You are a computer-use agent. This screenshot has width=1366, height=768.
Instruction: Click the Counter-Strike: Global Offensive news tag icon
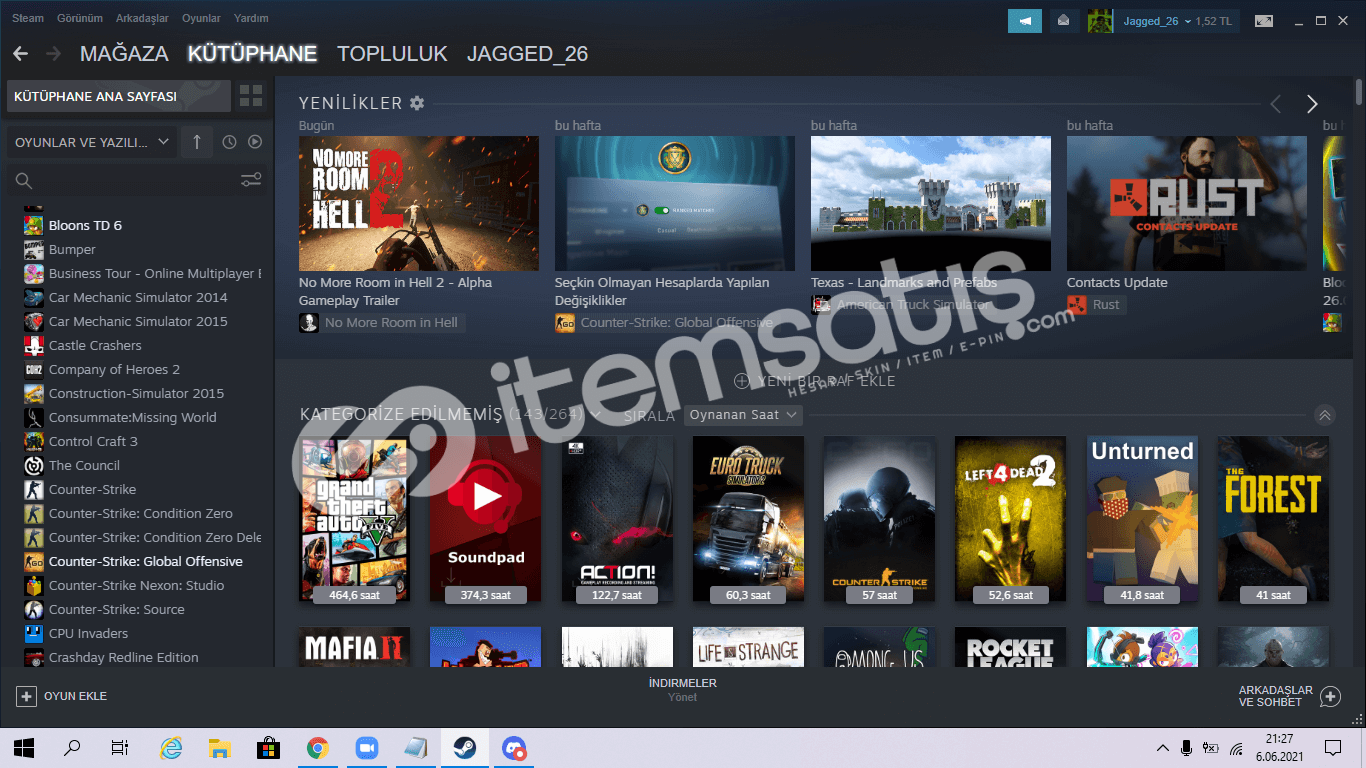pyautogui.click(x=565, y=322)
